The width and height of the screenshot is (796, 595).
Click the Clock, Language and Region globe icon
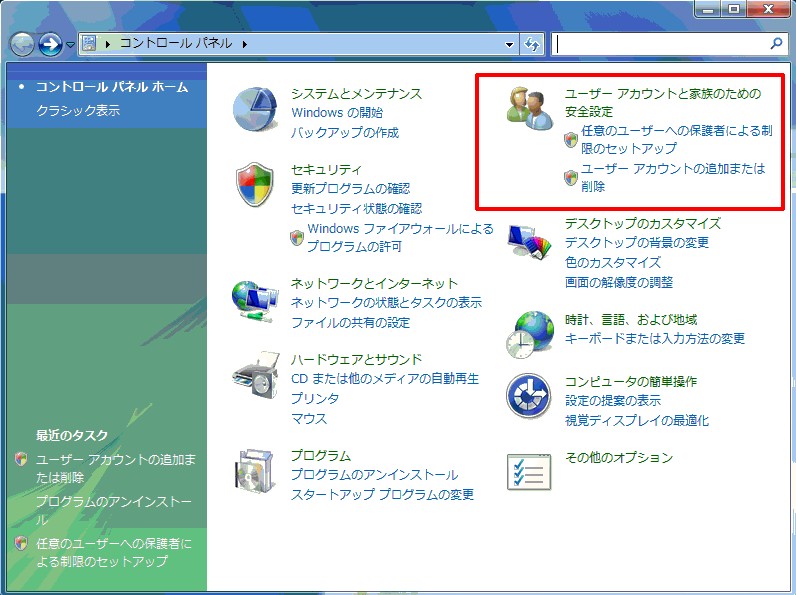(x=529, y=335)
